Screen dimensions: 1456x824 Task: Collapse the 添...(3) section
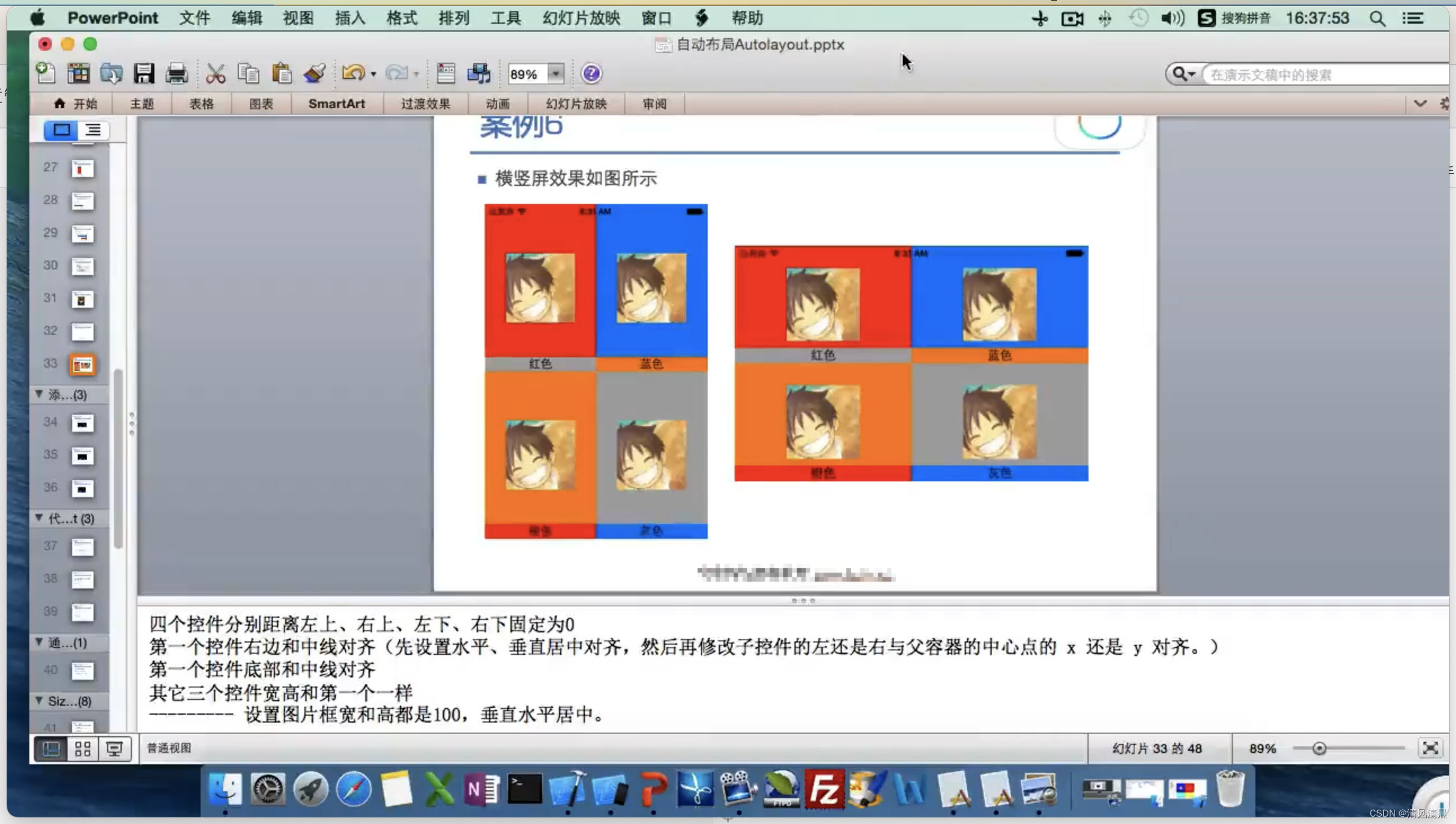(39, 394)
